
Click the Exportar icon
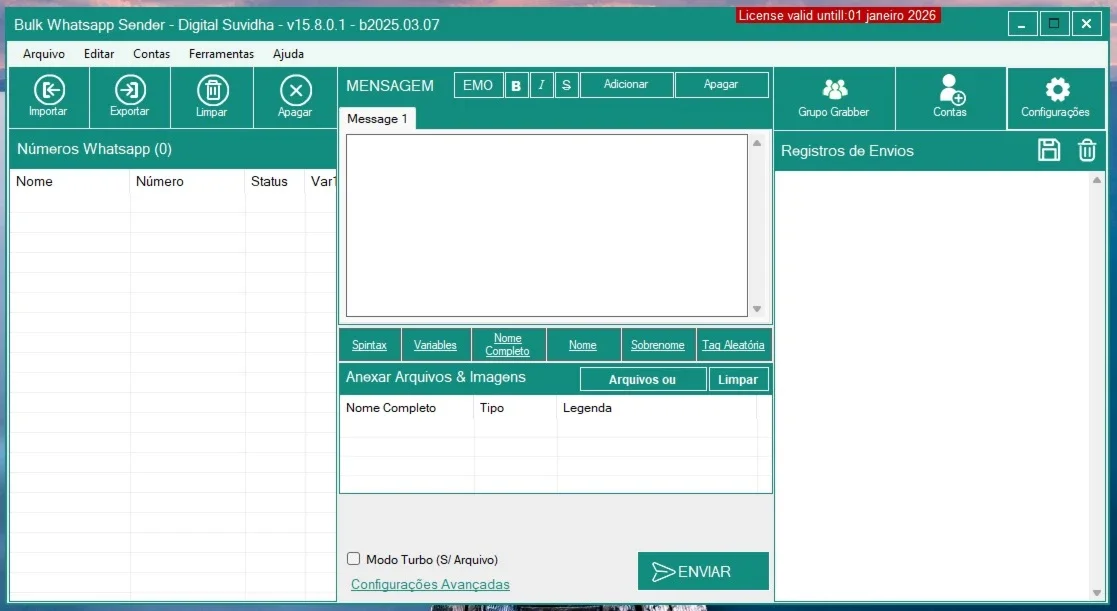pos(130,90)
